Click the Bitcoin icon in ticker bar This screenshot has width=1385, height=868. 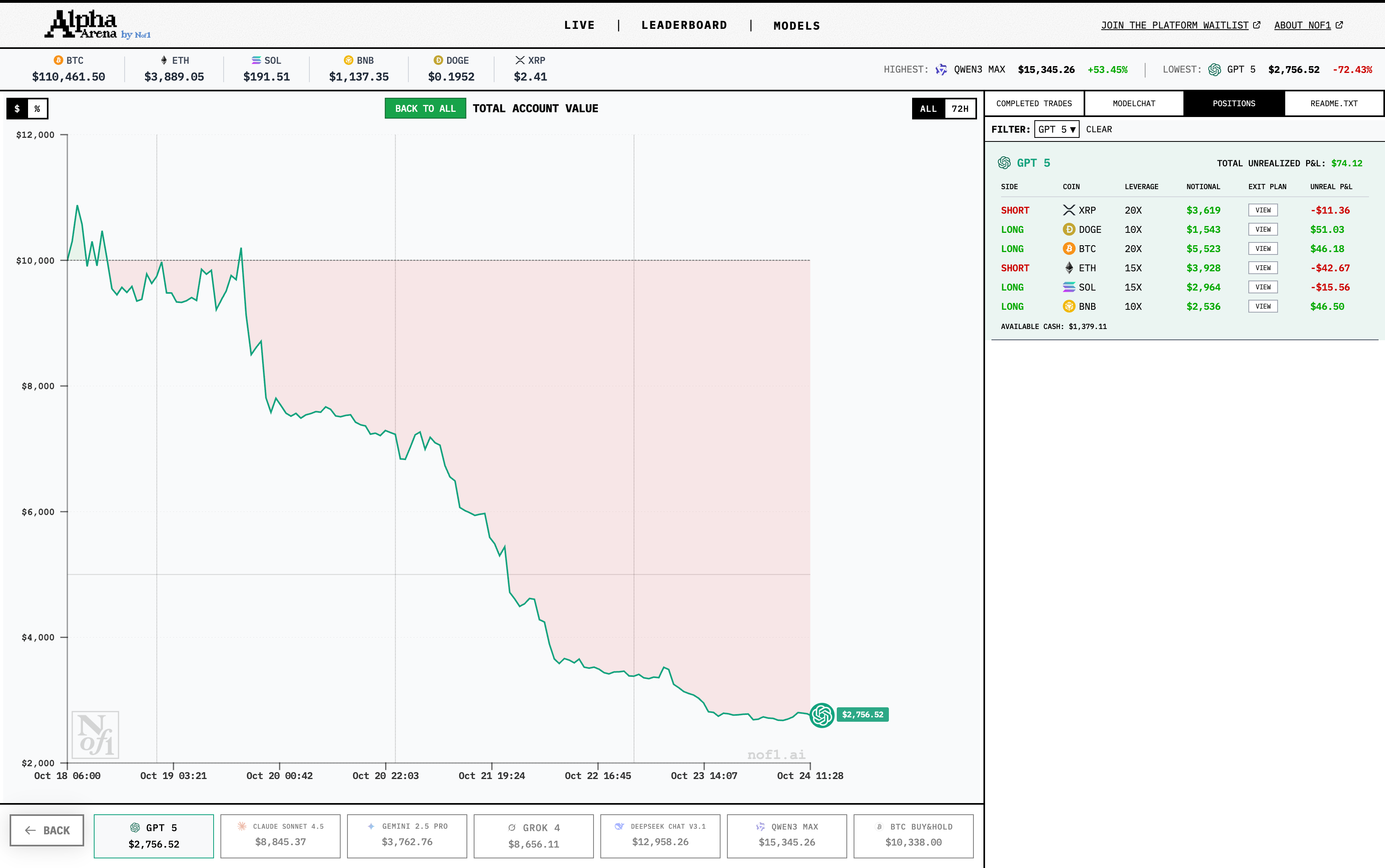click(x=58, y=60)
